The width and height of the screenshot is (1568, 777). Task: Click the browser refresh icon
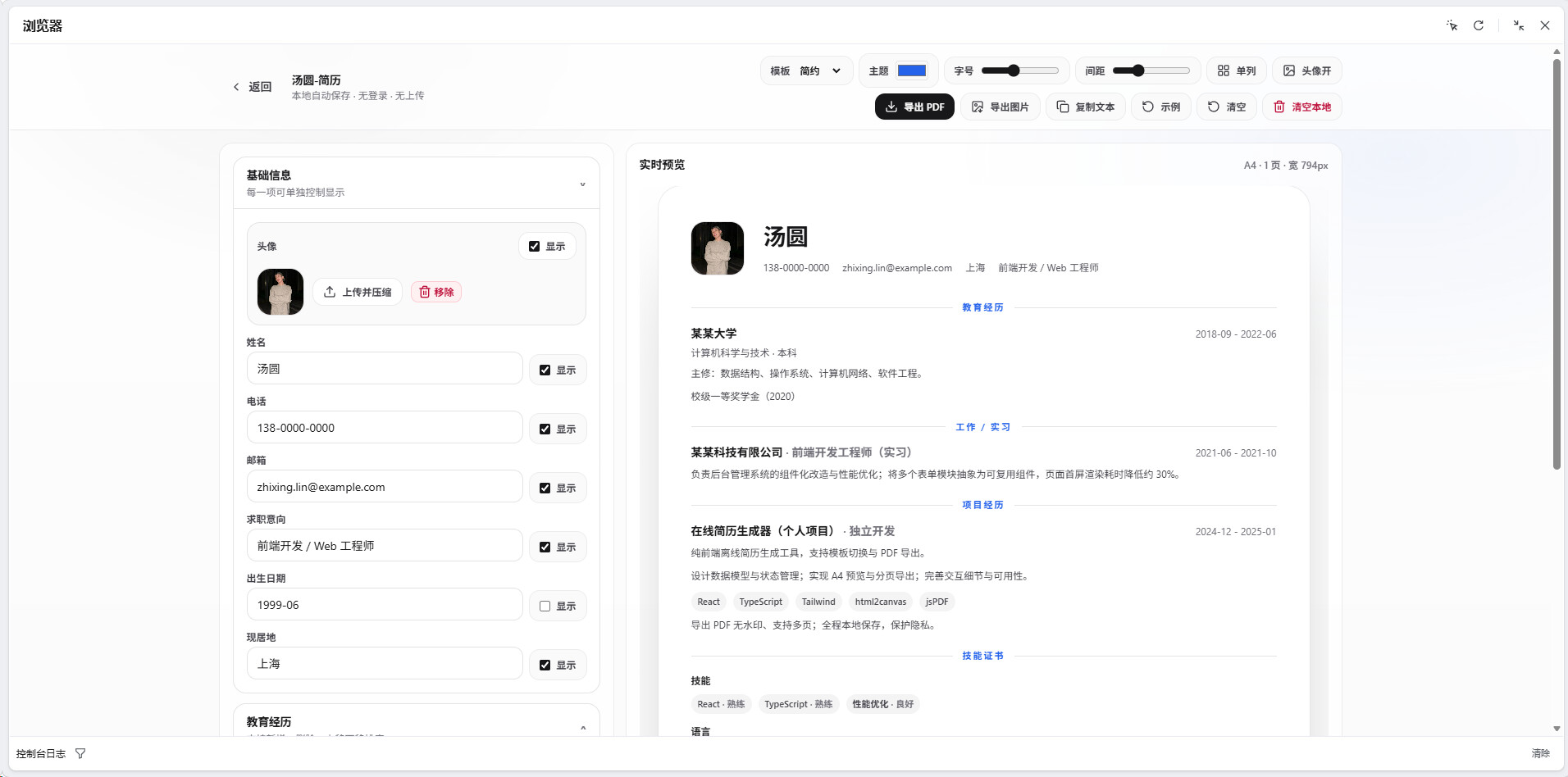[1479, 25]
